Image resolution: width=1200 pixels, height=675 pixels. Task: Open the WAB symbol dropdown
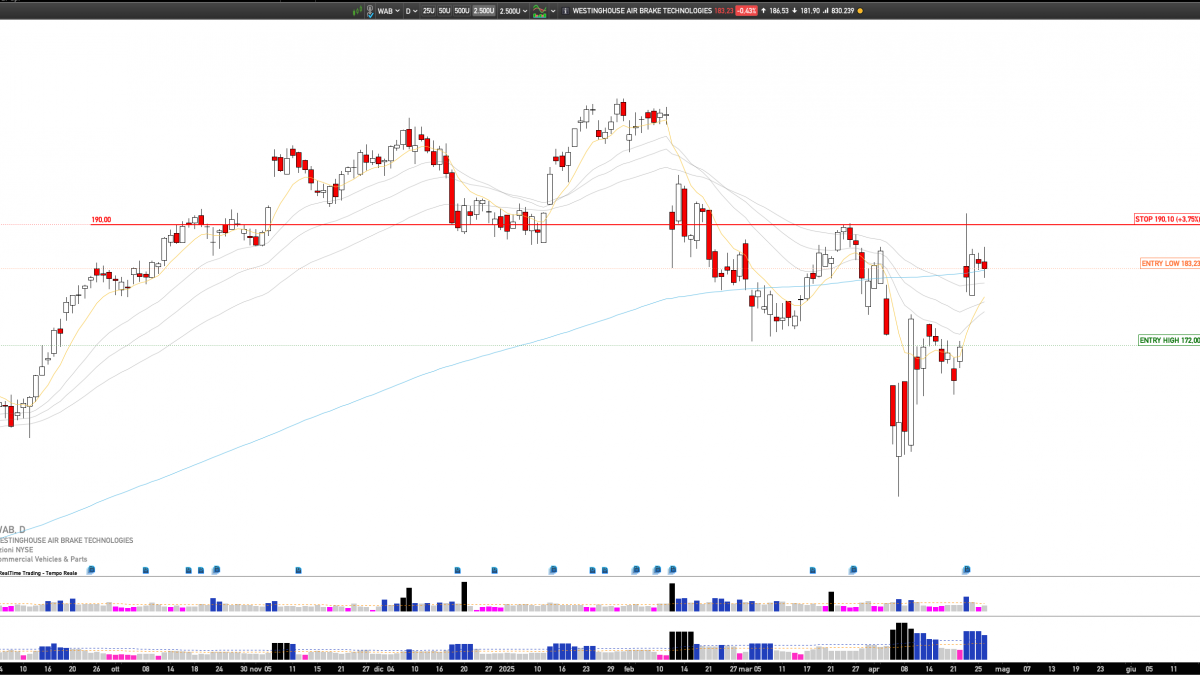point(388,10)
